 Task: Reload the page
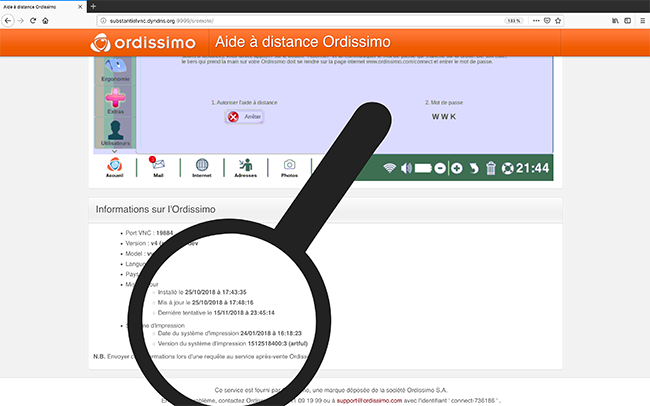(33, 21)
